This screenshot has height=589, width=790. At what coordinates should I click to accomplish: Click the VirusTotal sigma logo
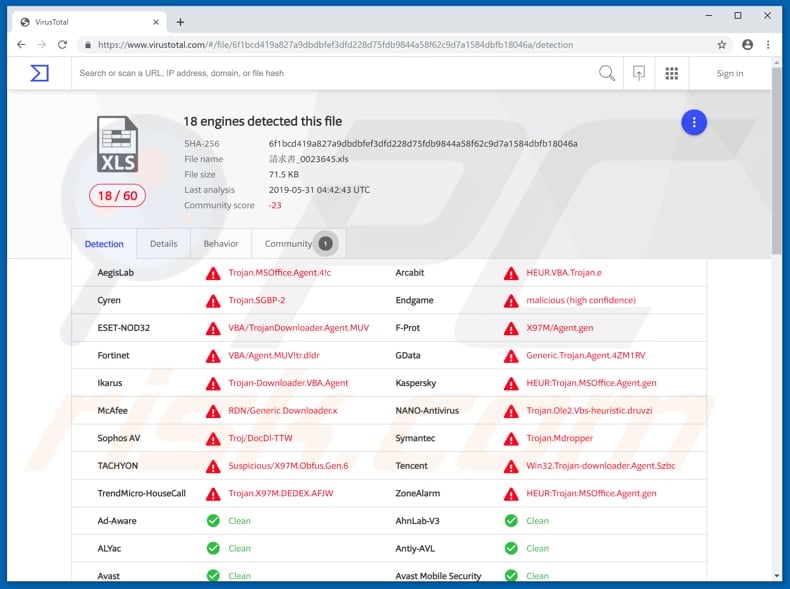[39, 73]
